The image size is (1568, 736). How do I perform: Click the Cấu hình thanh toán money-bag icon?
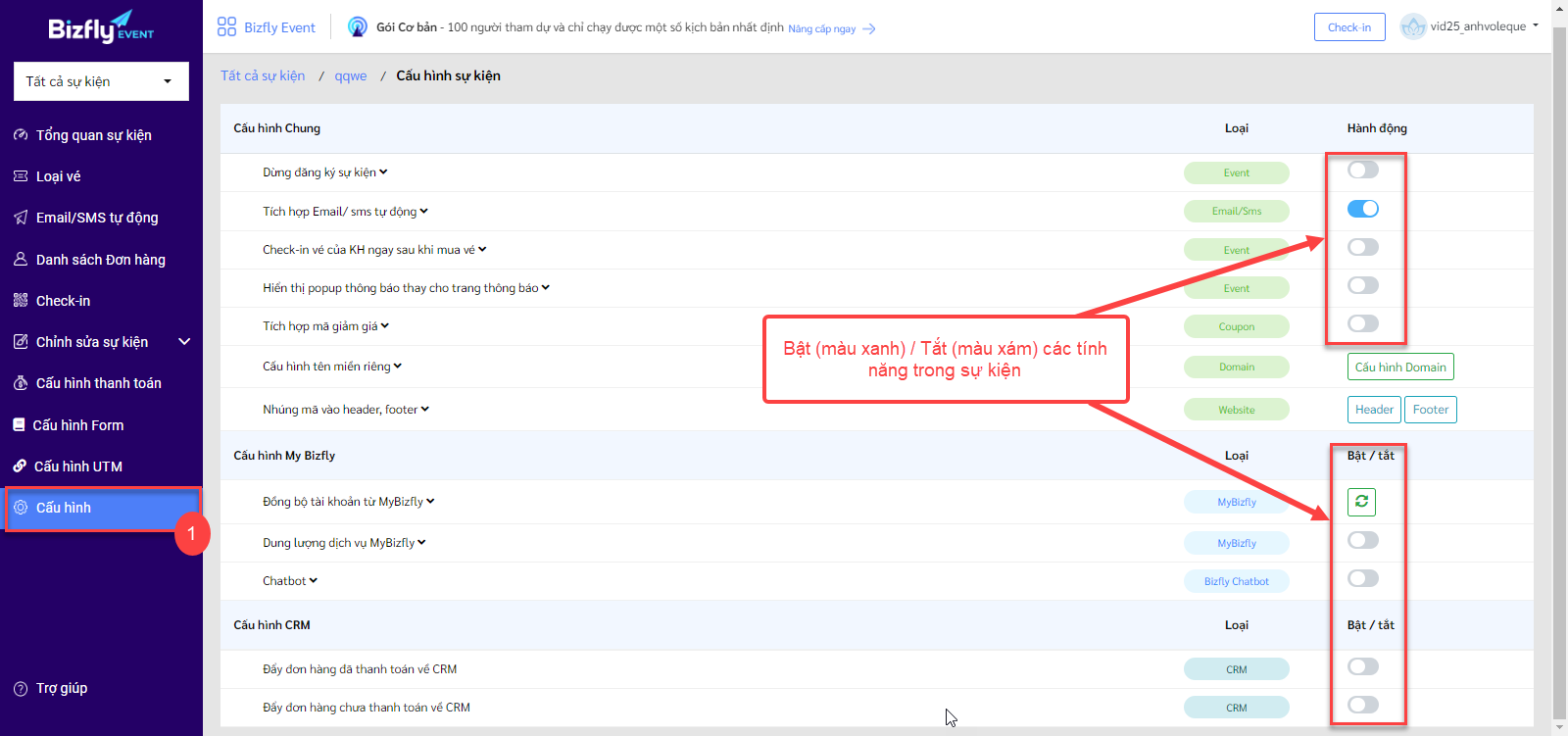point(21,383)
